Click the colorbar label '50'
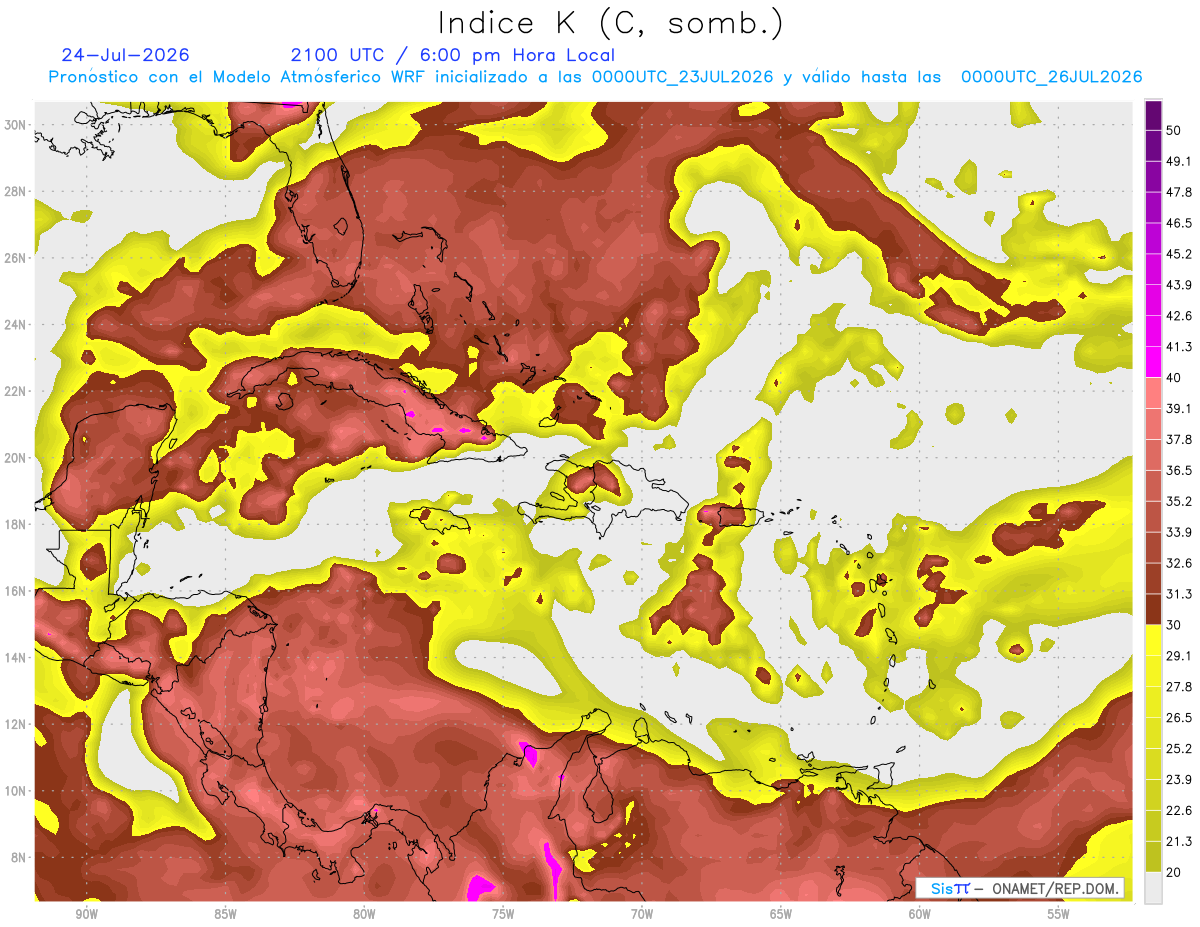 click(x=1176, y=130)
